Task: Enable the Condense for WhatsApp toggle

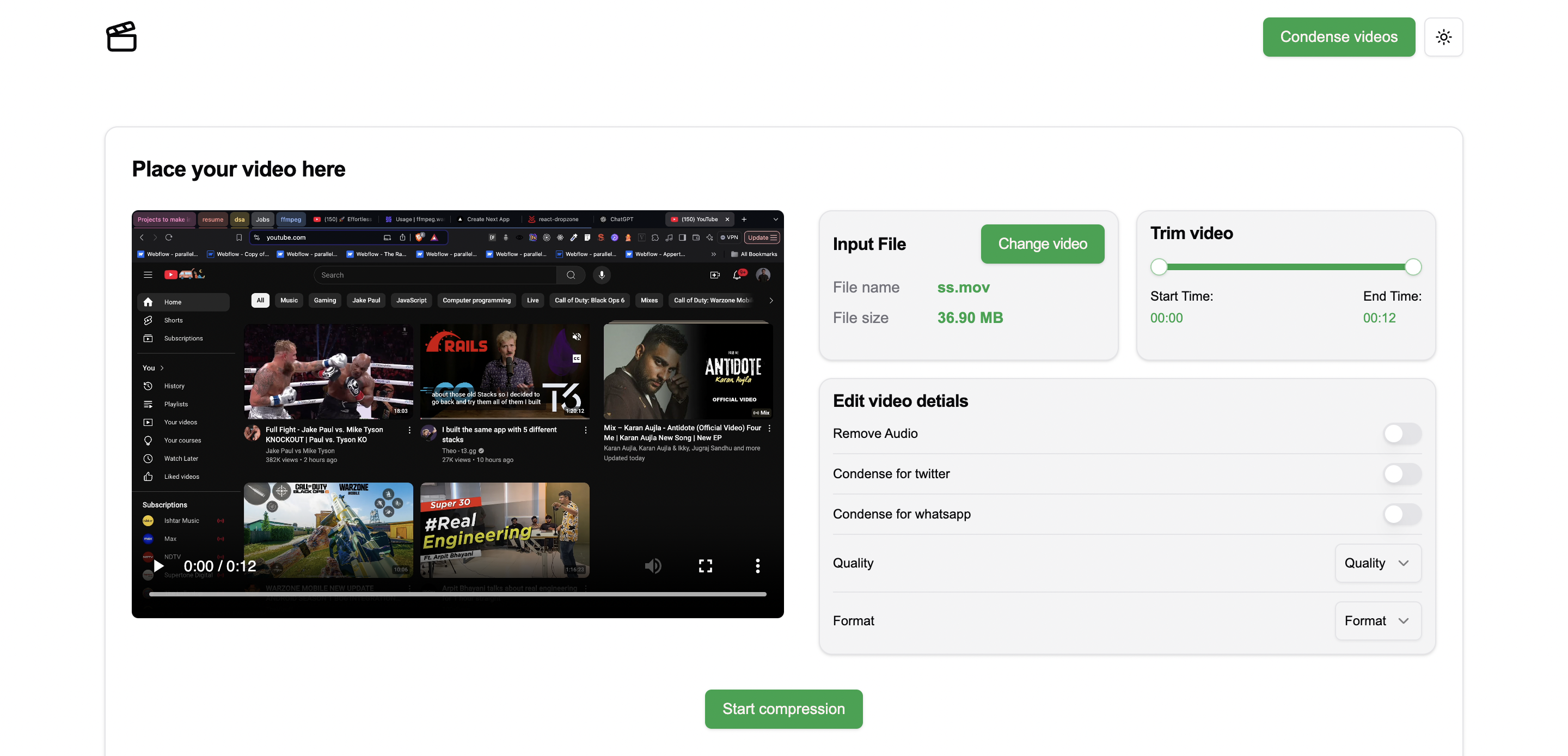Action: [x=1401, y=514]
